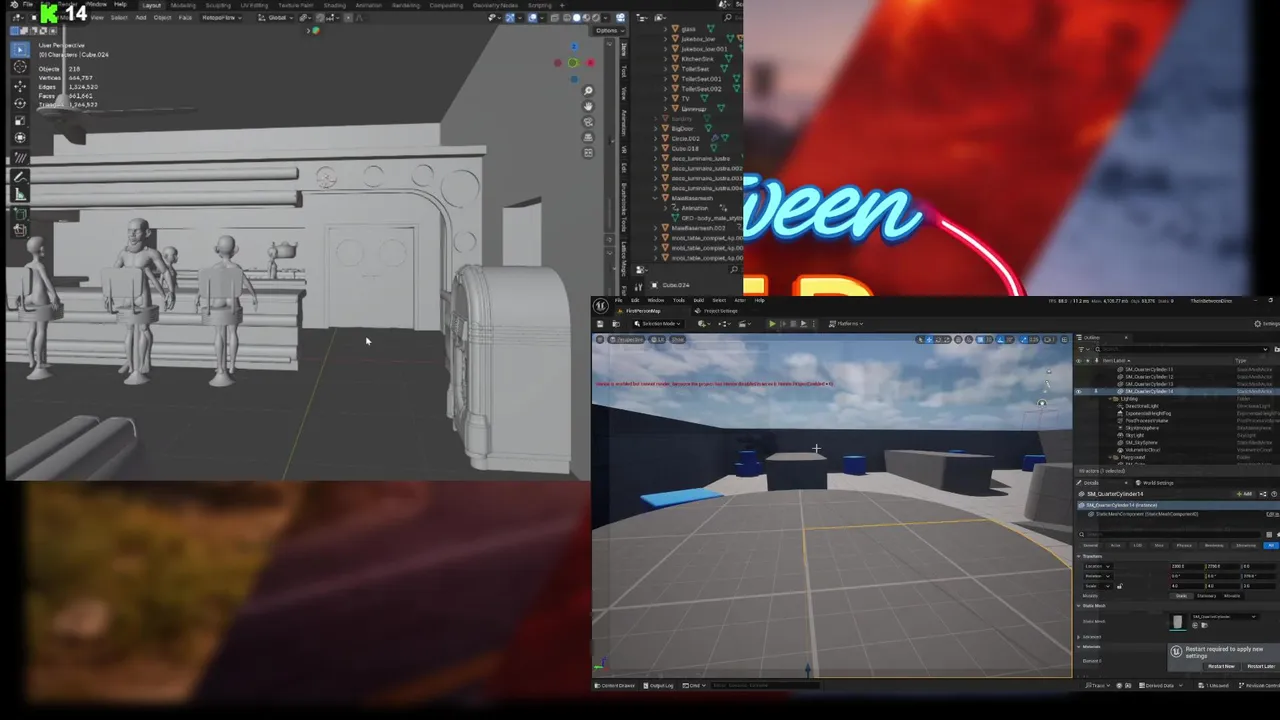The image size is (1280, 720).
Task: Toggle Blender X-ray viewport toggle
Action: pos(554,17)
